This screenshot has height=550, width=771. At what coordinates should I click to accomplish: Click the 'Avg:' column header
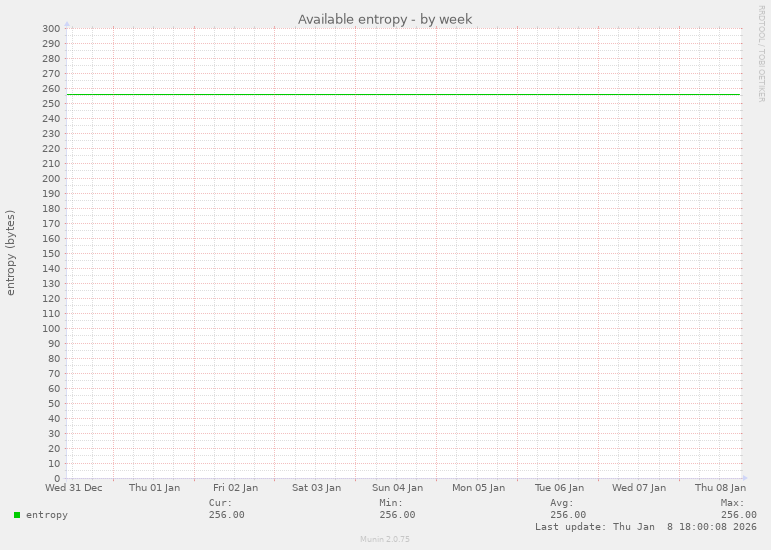(x=562, y=503)
